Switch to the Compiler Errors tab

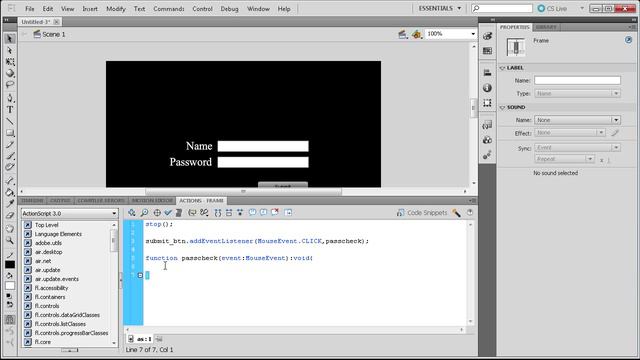click(x=101, y=201)
